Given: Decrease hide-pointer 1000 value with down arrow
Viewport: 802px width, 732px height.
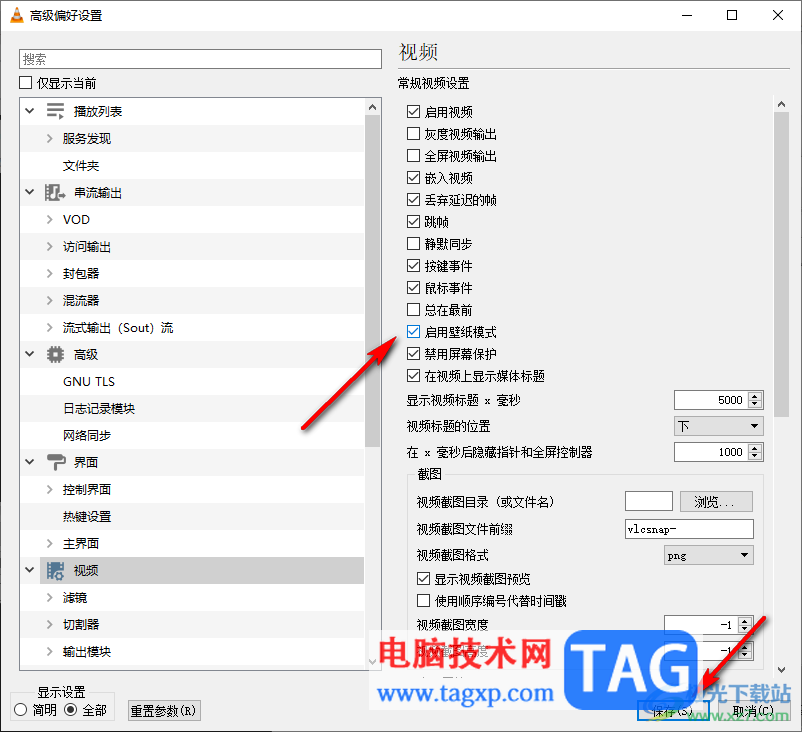Looking at the screenshot, I should coord(755,456).
